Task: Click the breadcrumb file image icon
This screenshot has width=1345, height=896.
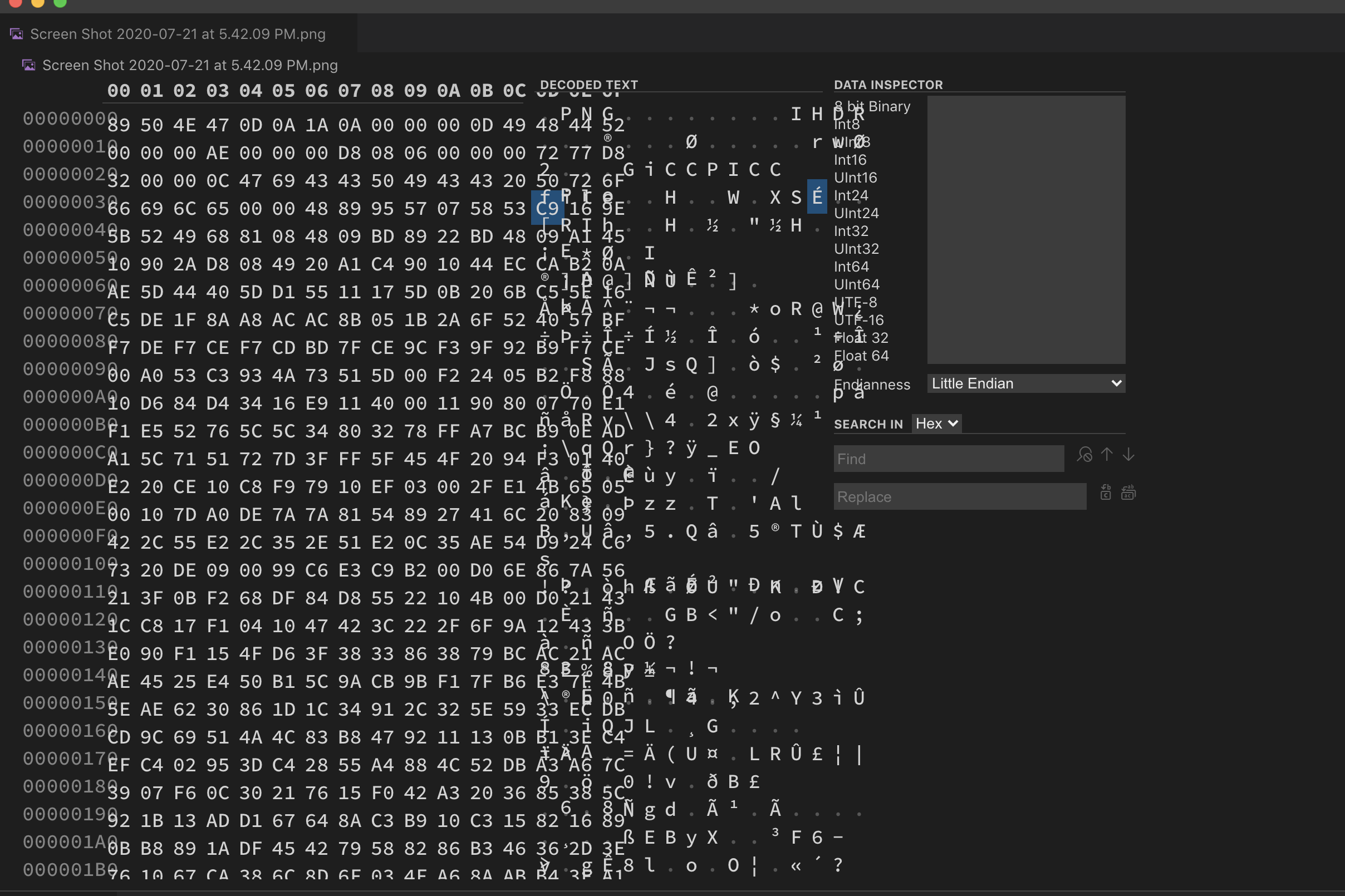Action: [28, 65]
